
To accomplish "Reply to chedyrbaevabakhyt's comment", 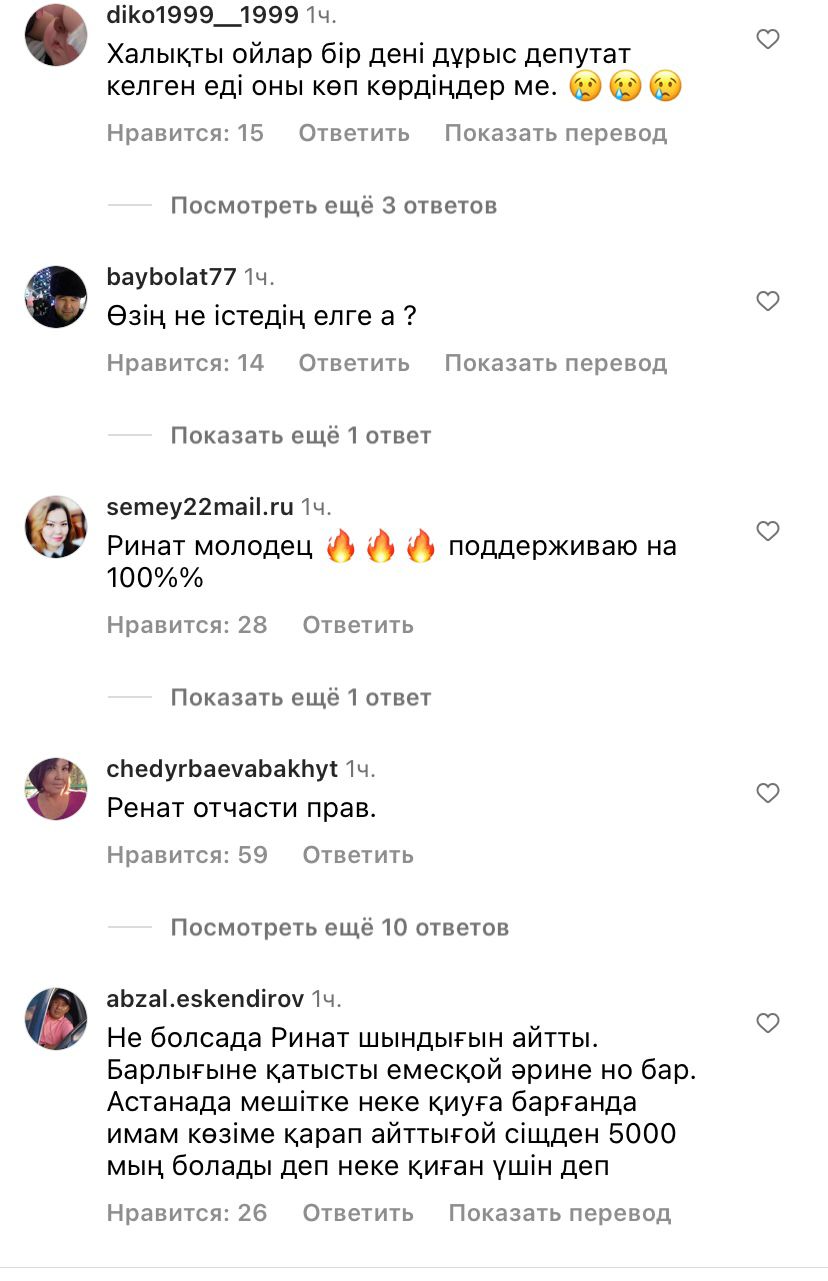I will (x=358, y=855).
